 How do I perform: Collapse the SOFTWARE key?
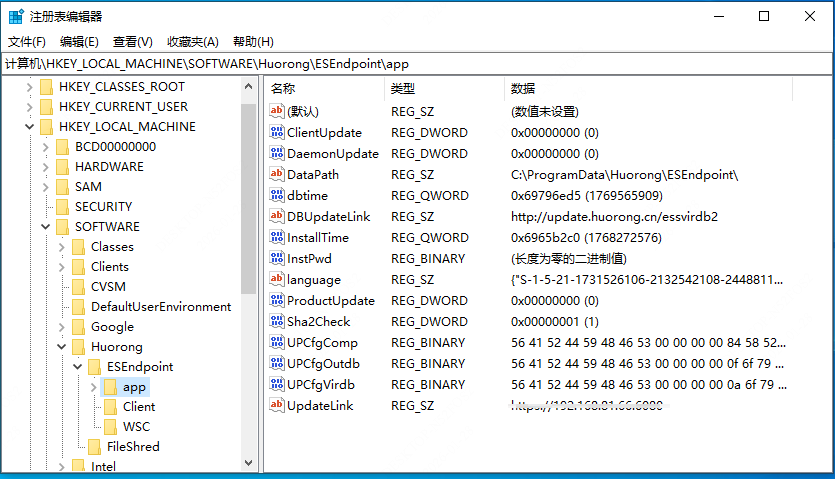pos(46,227)
